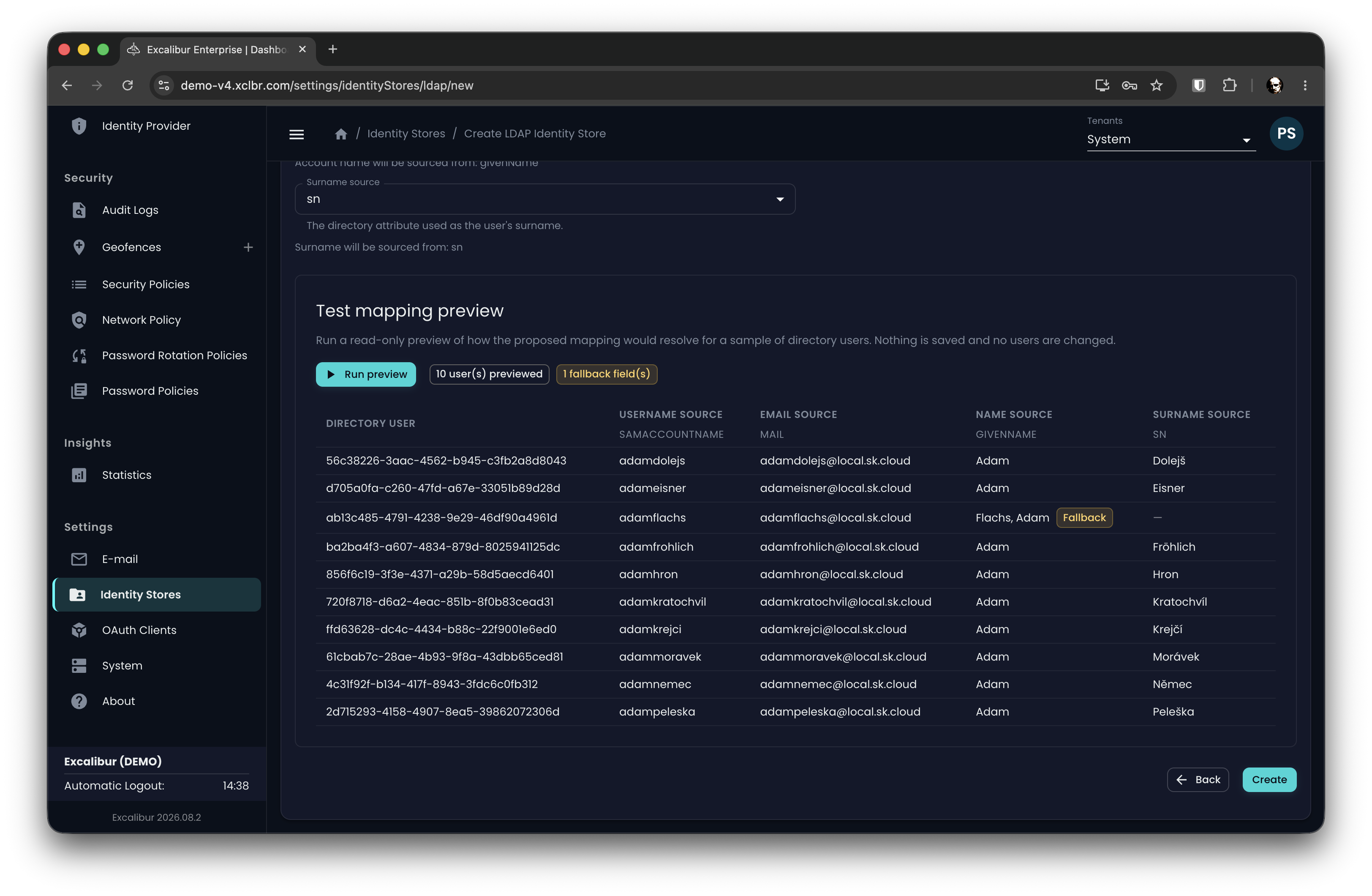Reload the browser page

(128, 85)
